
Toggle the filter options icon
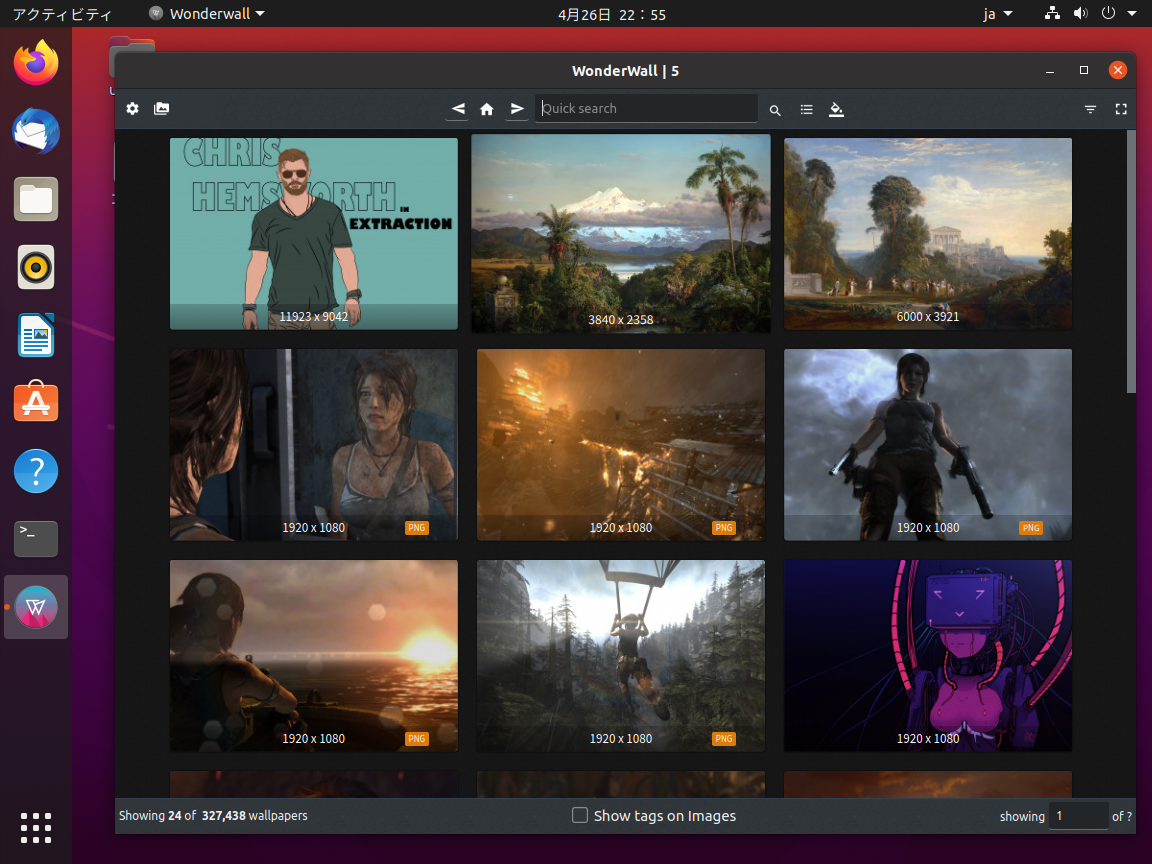pos(1090,109)
